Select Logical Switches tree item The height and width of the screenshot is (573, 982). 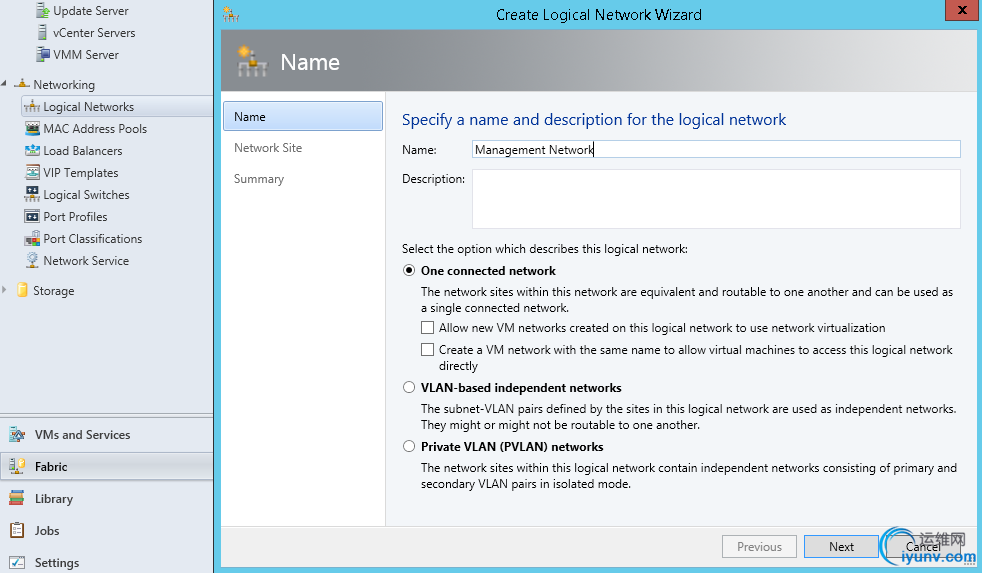tap(86, 195)
